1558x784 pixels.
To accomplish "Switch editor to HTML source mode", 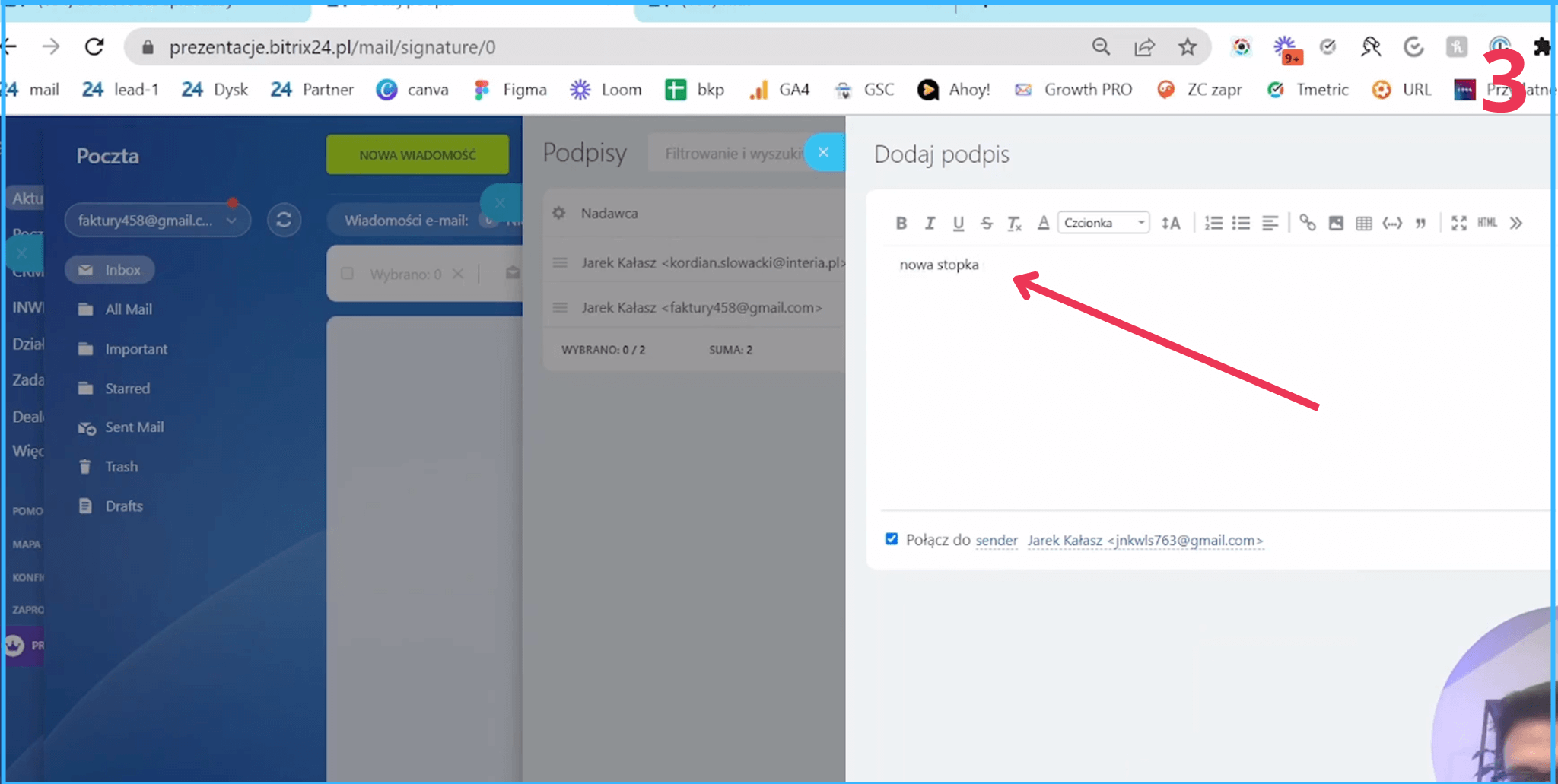I will [1487, 223].
